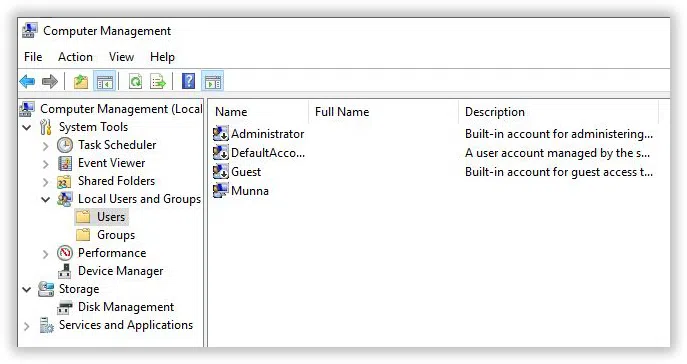Click the Services and Applications icon
Image resolution: width=687 pixels, height=364 pixels.
46,325
